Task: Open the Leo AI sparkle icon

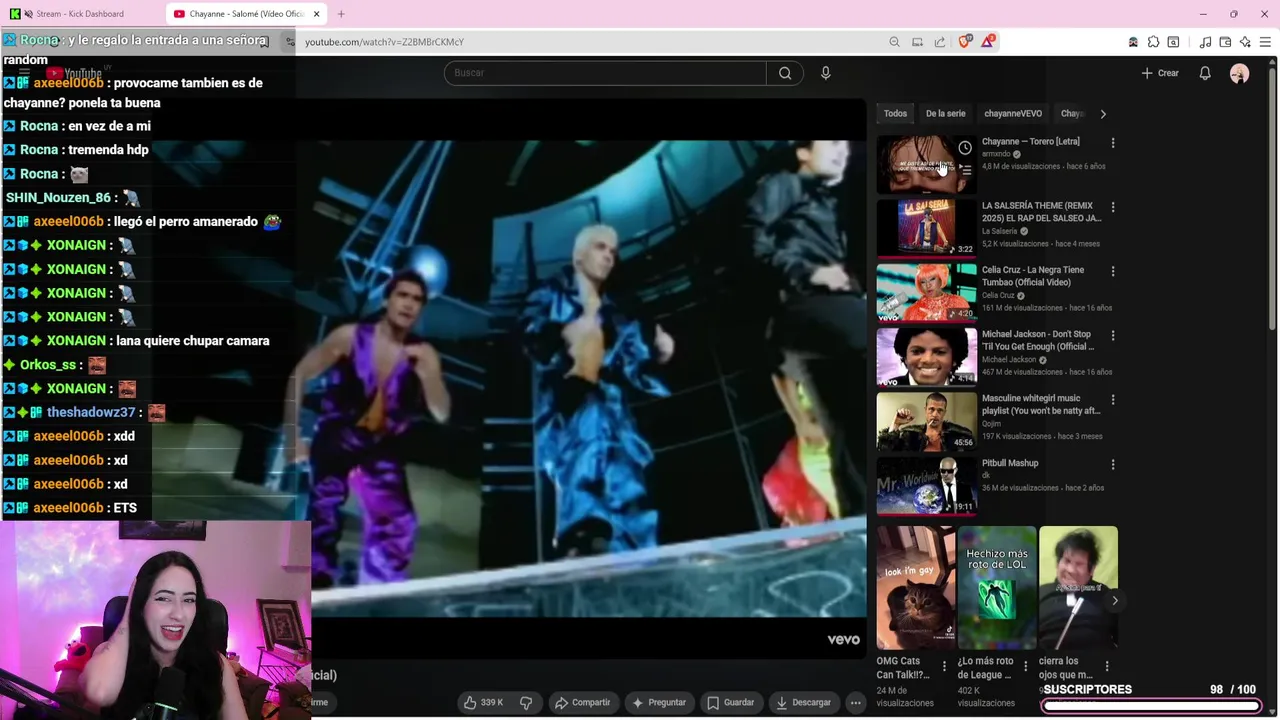Action: [x=1245, y=42]
